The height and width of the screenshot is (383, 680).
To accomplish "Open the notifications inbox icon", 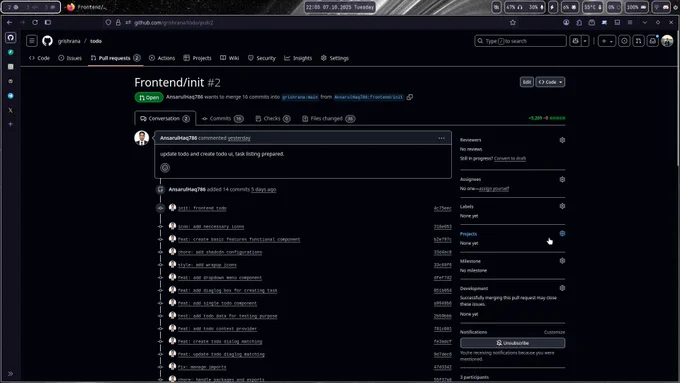I will coord(653,41).
